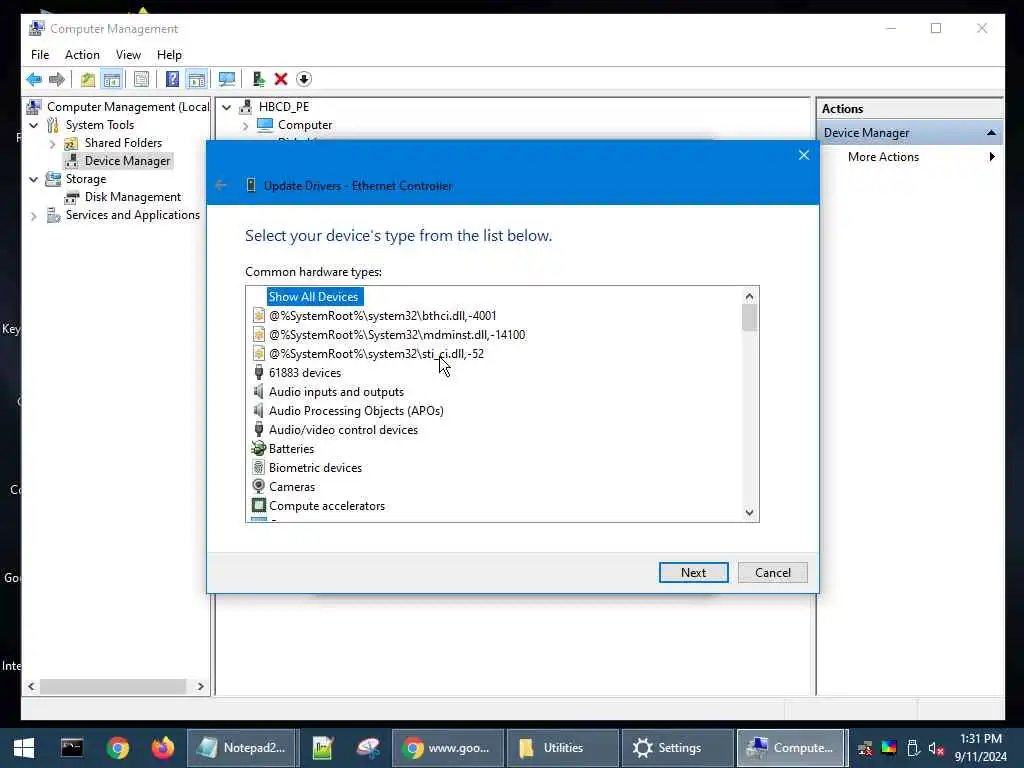Click the HBCD_PE computer name node
This screenshot has width=1024, height=768.
[x=283, y=107]
